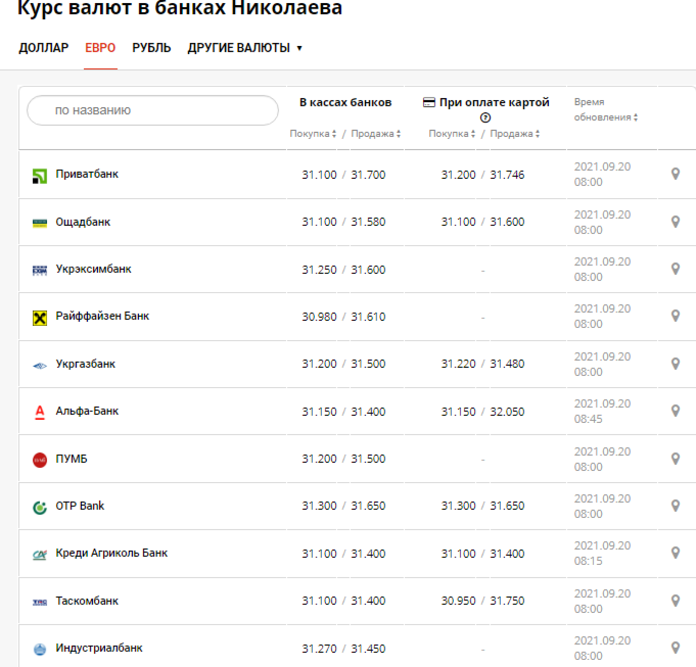Select the ЕВРО tab
This screenshot has width=696, height=667.
click(100, 48)
